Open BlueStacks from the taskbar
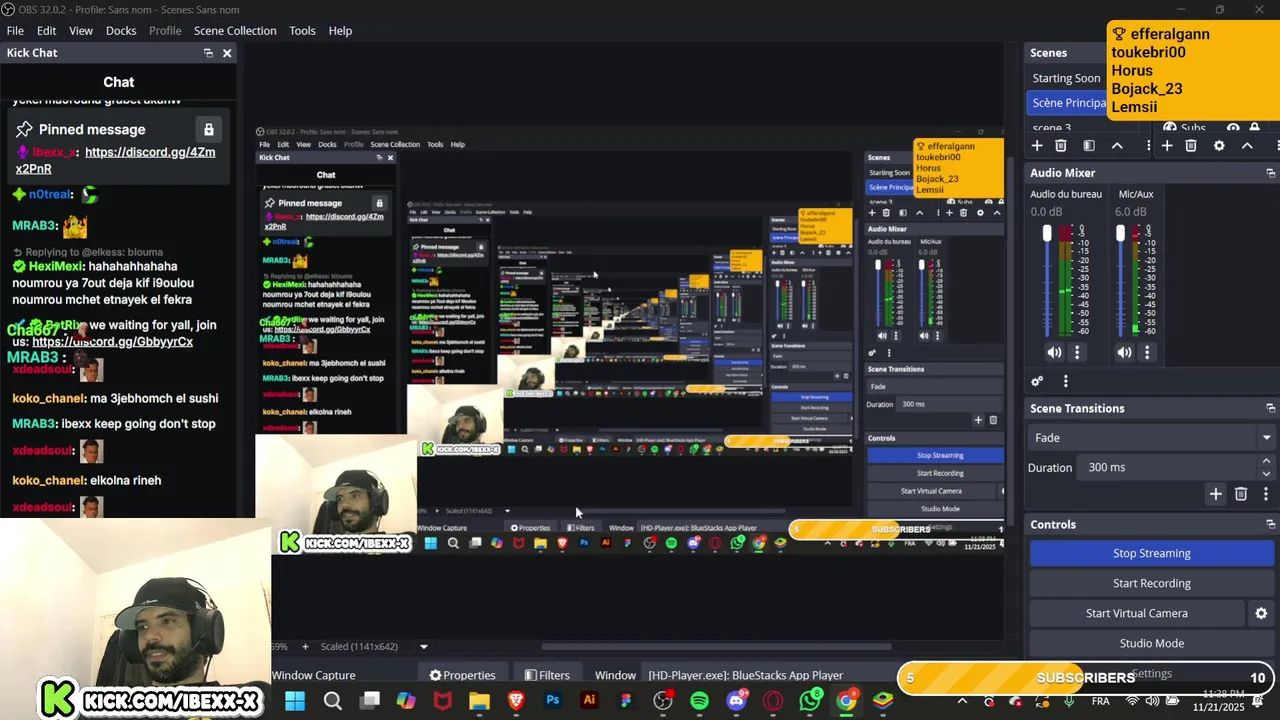This screenshot has height=720, width=1280. (x=883, y=700)
